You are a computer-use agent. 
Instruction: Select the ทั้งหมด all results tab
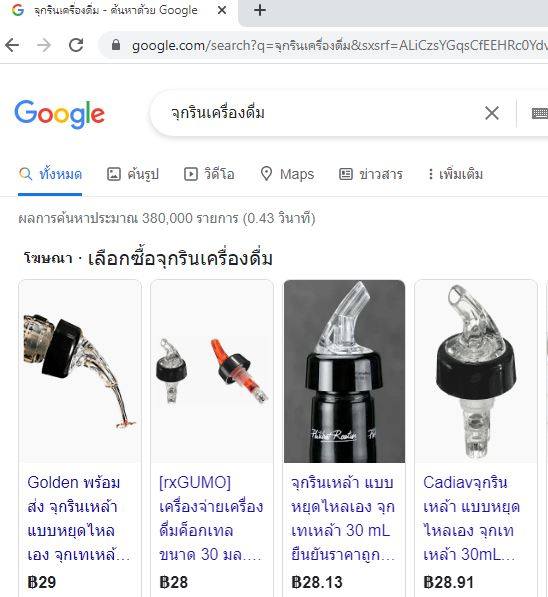(50, 174)
